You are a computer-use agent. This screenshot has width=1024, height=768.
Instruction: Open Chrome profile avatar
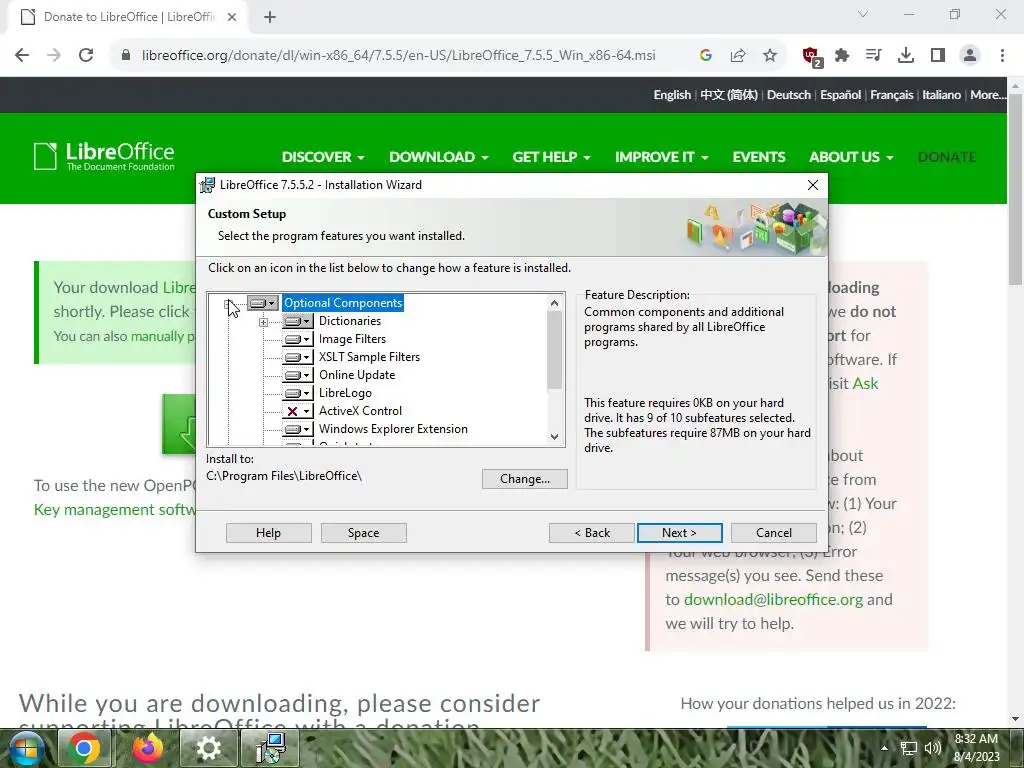click(970, 56)
